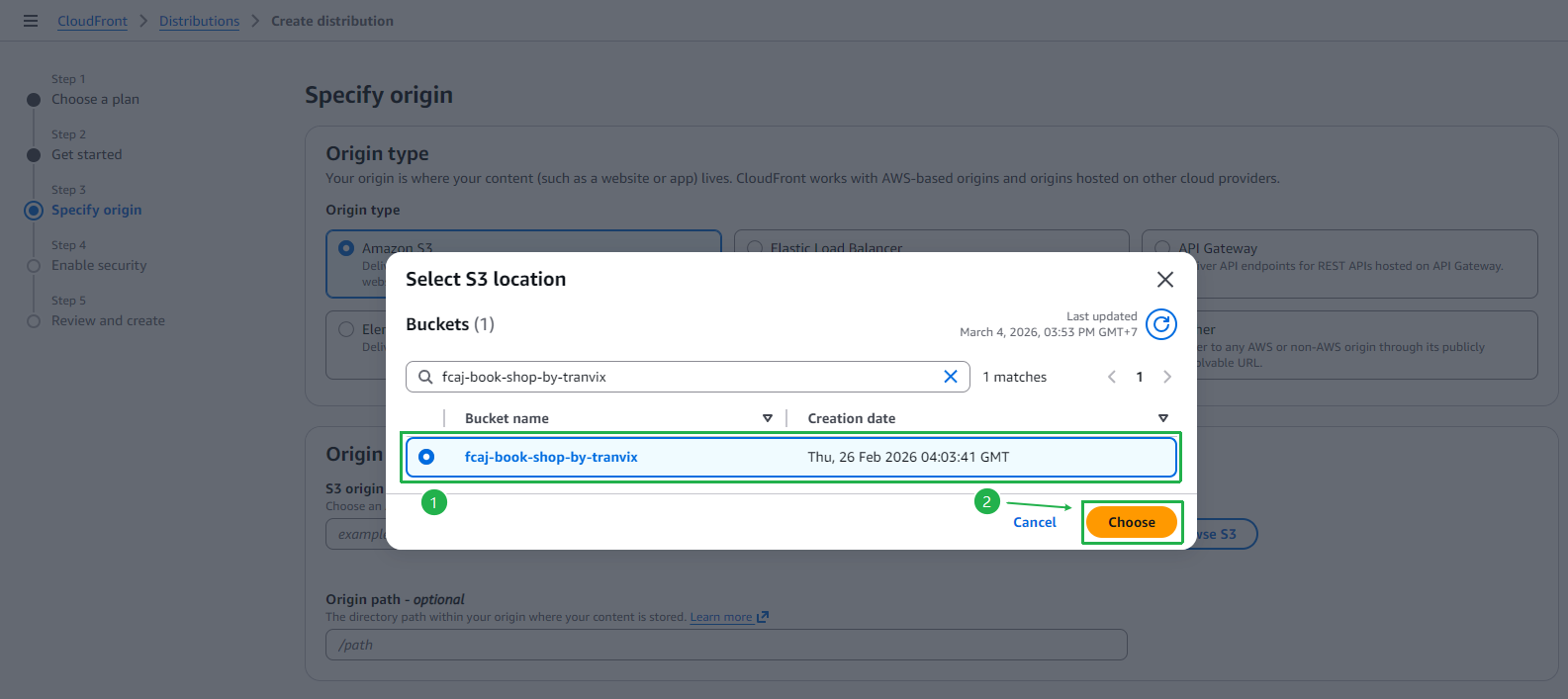Focus the bucket search input field
This screenshot has width=1568, height=699.
(x=688, y=377)
